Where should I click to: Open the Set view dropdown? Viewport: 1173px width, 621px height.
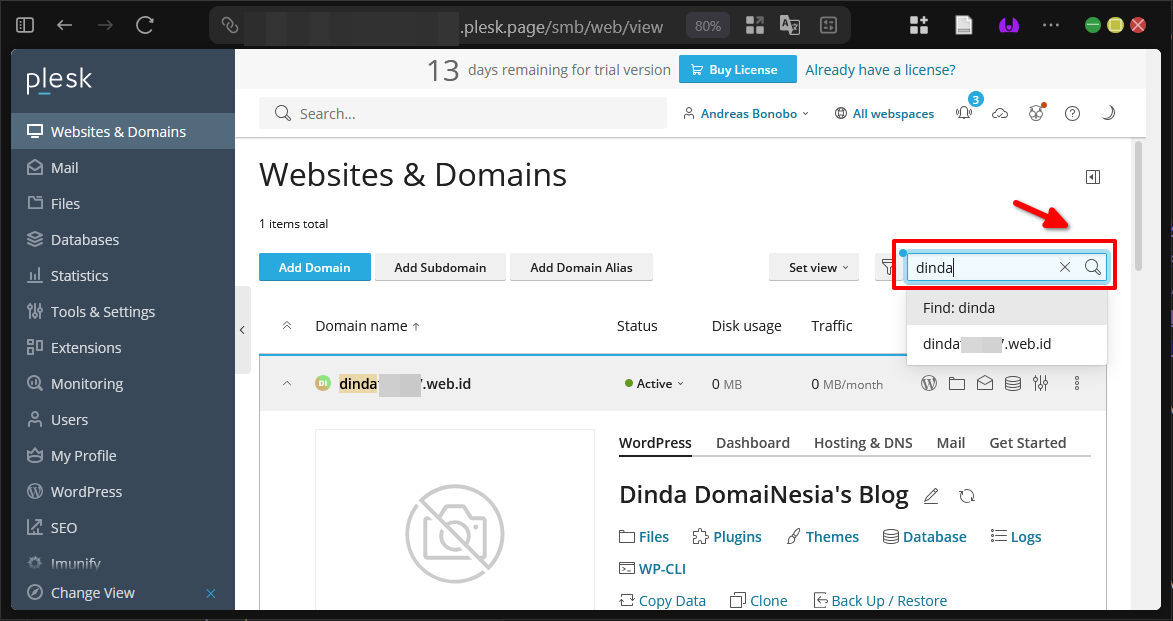click(818, 267)
